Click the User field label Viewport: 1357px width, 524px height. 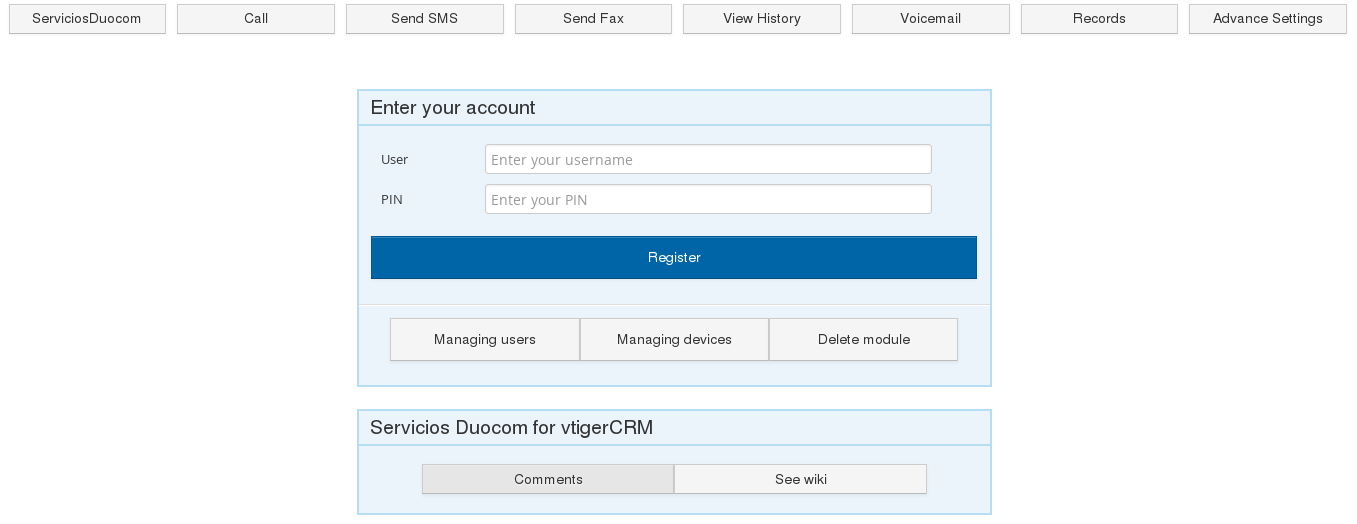(395, 160)
